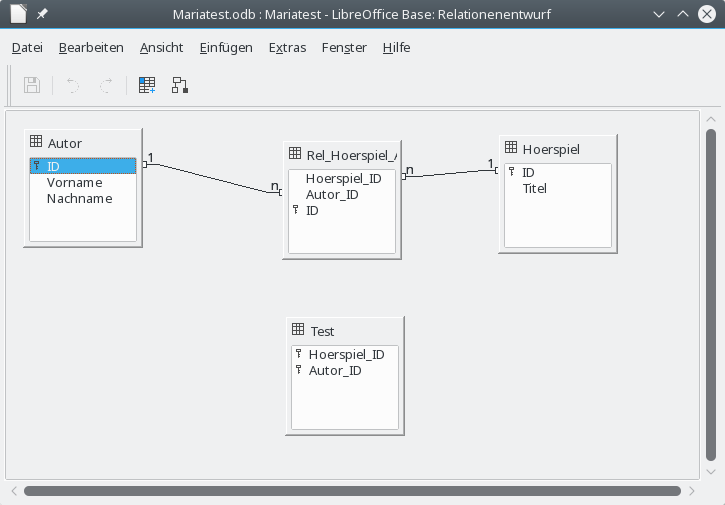This screenshot has width=725, height=505.
Task: Open the Ansicht menu
Action: [x=161, y=48]
